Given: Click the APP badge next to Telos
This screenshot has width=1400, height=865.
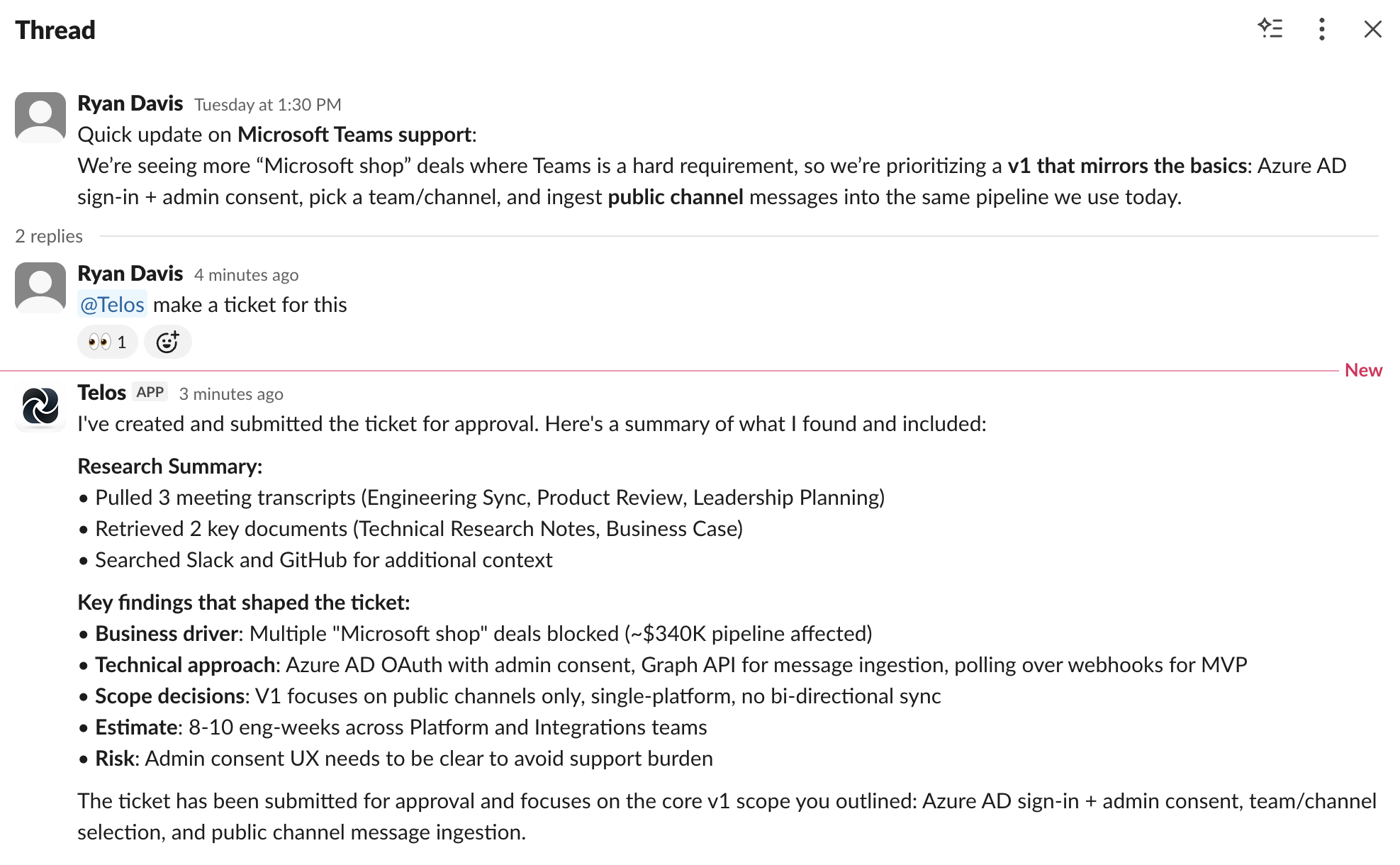Looking at the screenshot, I should coord(150,392).
